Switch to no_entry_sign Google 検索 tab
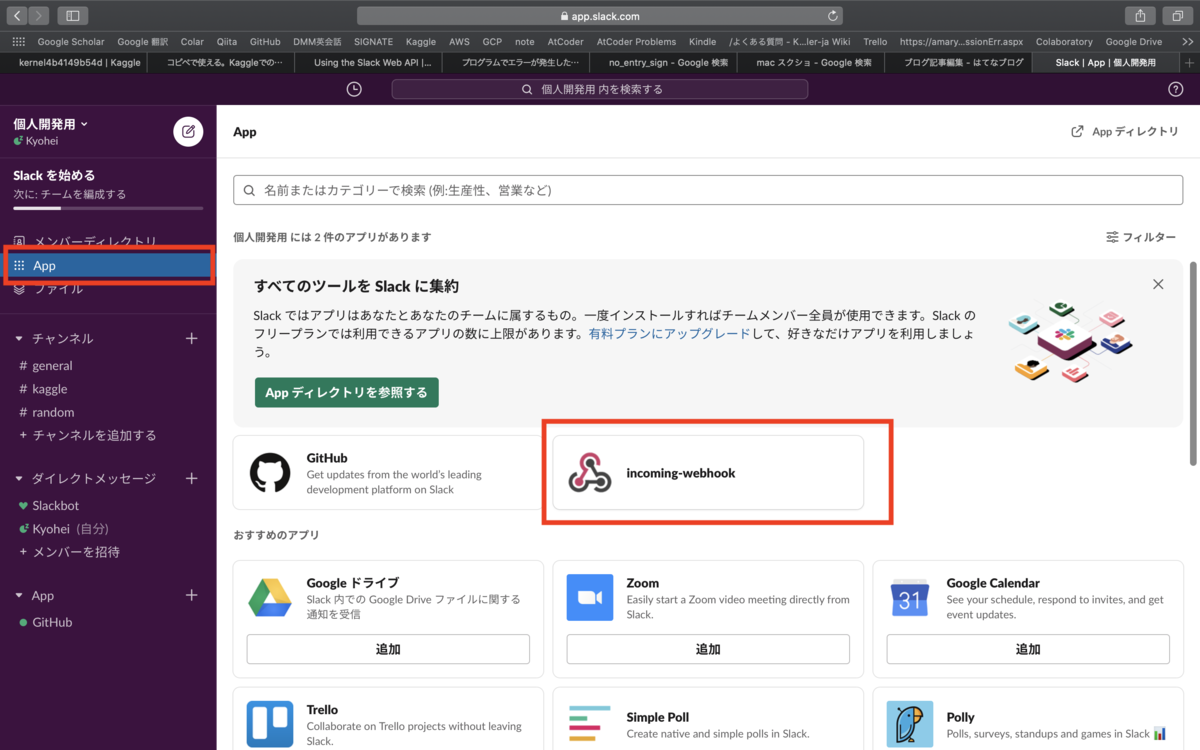Image resolution: width=1200 pixels, height=750 pixels. 666,62
